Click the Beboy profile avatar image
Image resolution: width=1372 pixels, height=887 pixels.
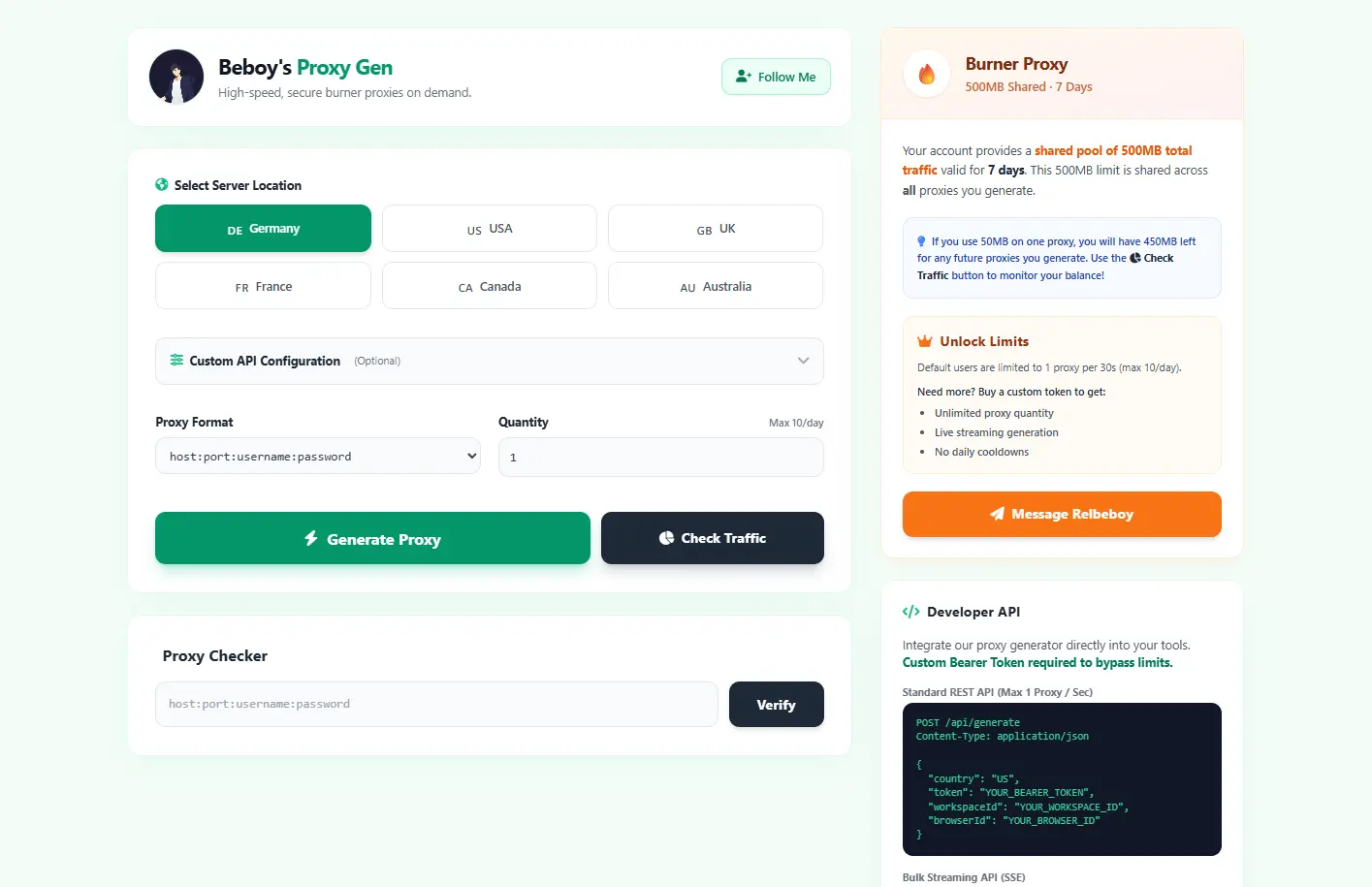(176, 77)
